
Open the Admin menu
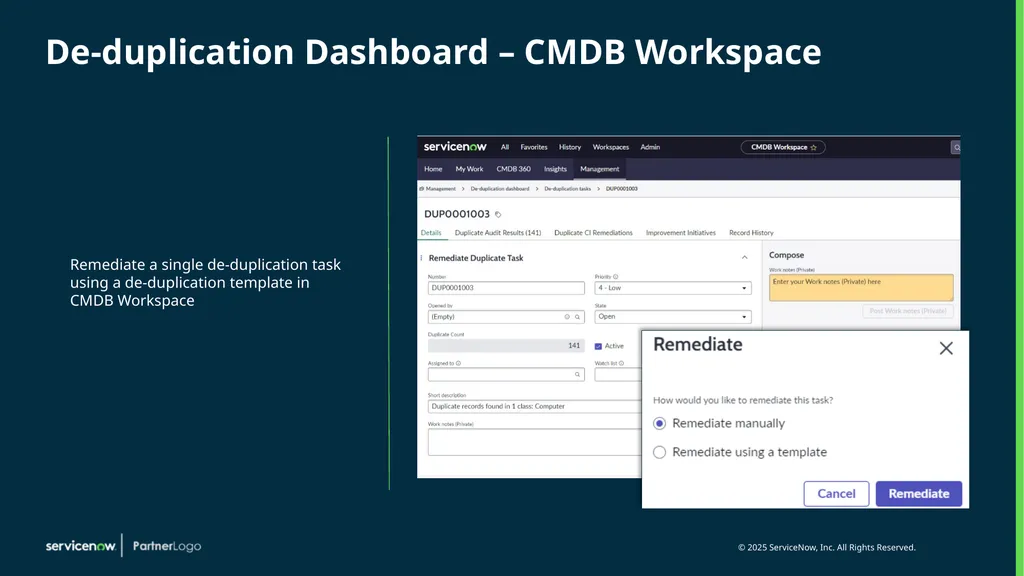click(x=650, y=148)
